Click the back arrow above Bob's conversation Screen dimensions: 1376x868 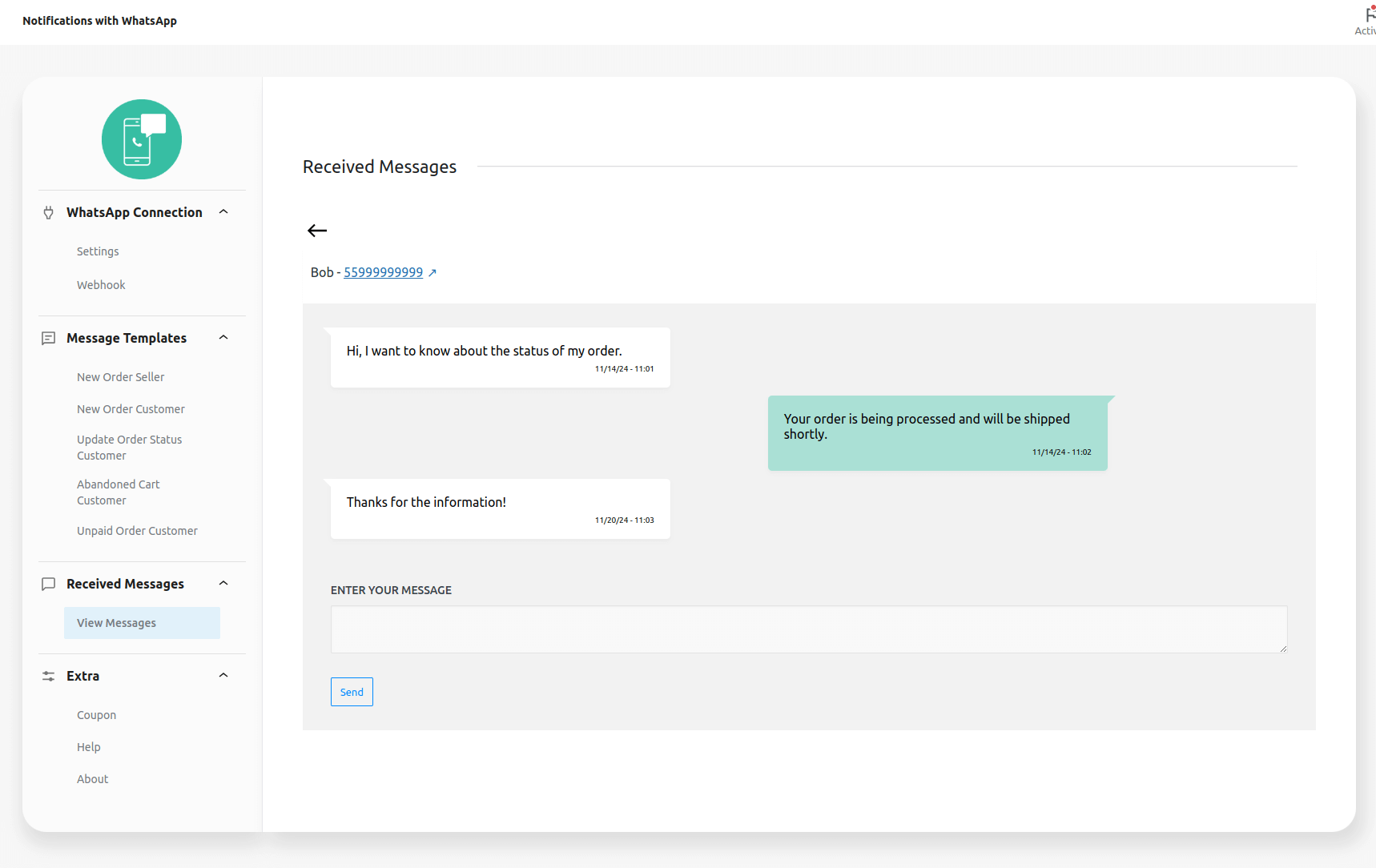pyautogui.click(x=317, y=231)
